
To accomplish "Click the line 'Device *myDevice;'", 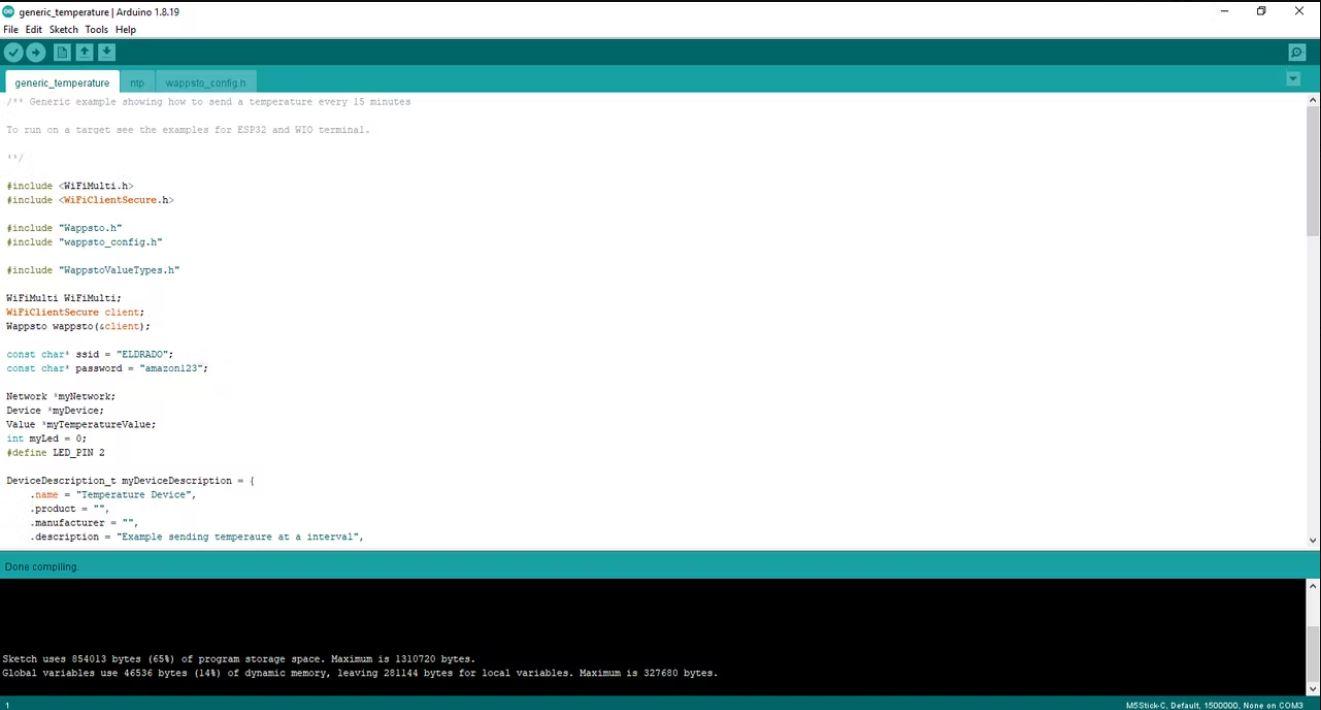I will tap(55, 410).
